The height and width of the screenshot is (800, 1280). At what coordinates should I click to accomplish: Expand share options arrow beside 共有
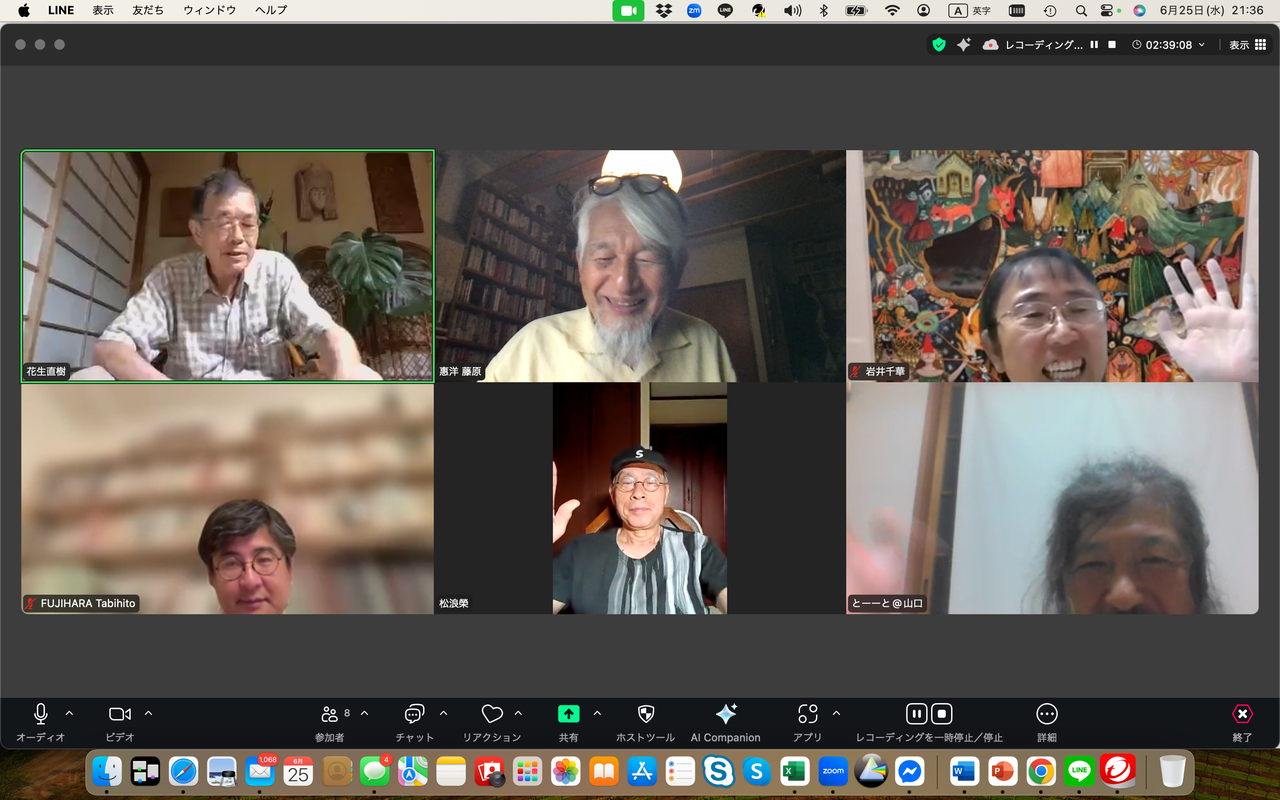[597, 713]
